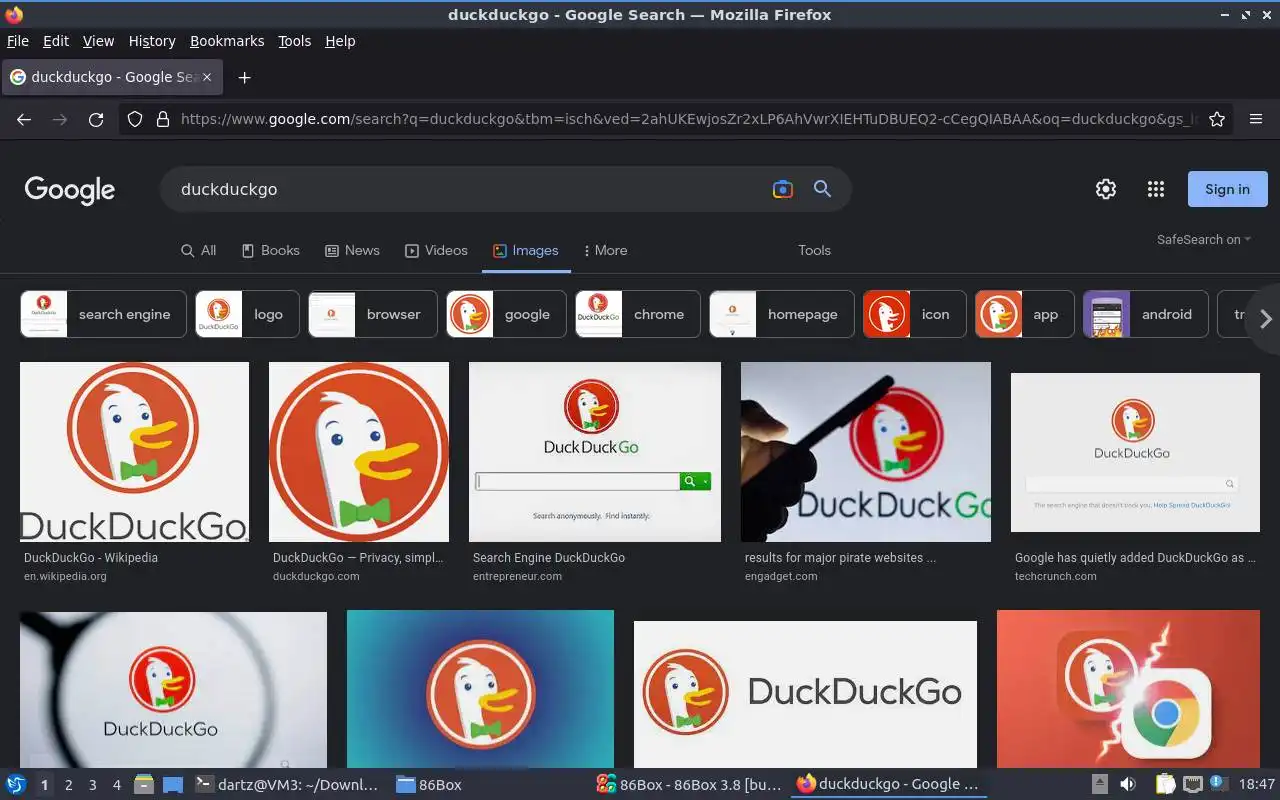Screen dimensions: 1280x800
Task: Open the dartz@VM3 terminal taskbar item
Action: point(286,785)
